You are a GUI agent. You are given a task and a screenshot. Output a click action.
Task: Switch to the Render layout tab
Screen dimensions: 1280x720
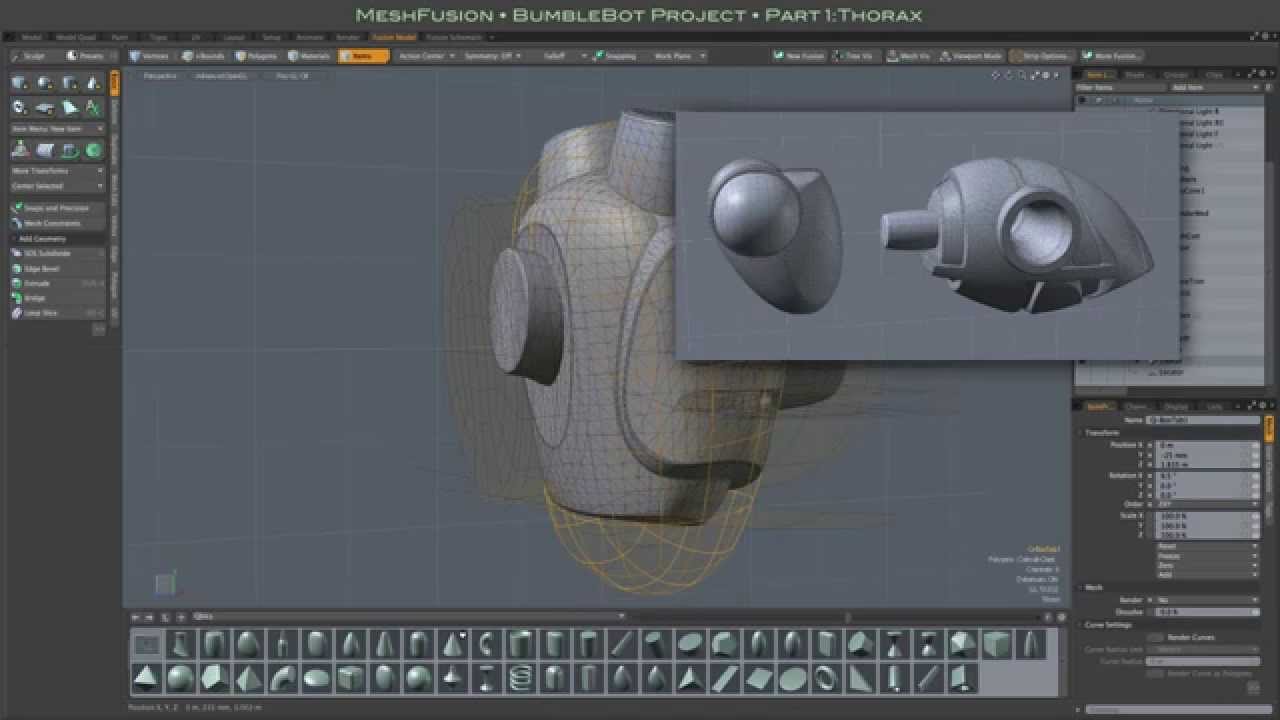347,37
